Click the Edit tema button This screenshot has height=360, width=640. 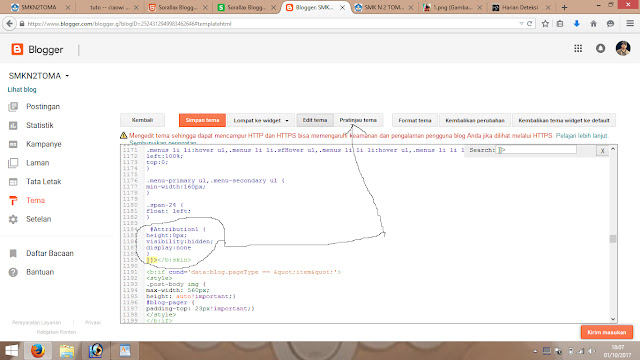click(315, 120)
